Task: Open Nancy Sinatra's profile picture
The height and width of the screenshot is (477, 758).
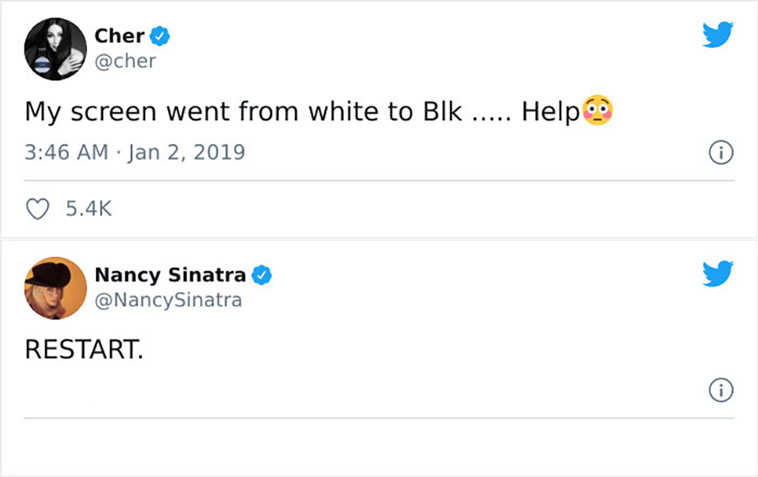Action: point(56,288)
